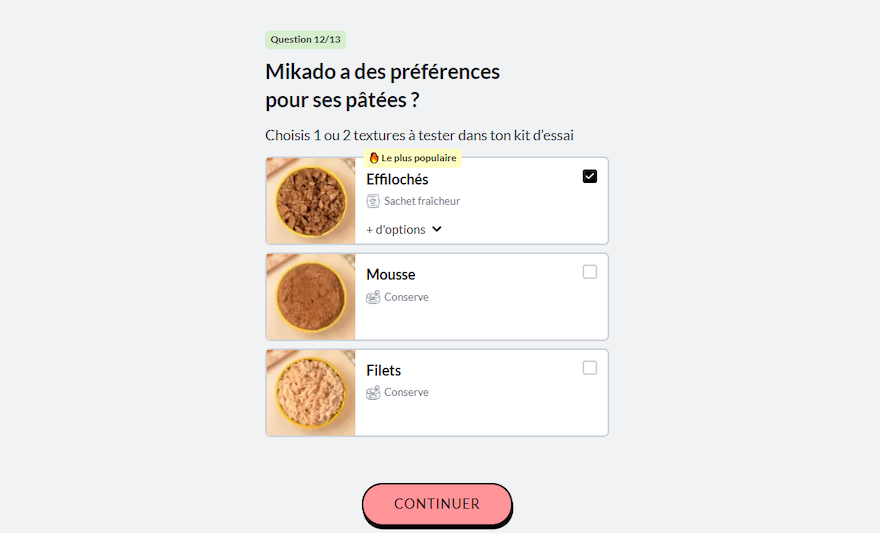Image resolution: width=880 pixels, height=533 pixels.
Task: Click the Filets bowl thumbnail
Action: (311, 393)
